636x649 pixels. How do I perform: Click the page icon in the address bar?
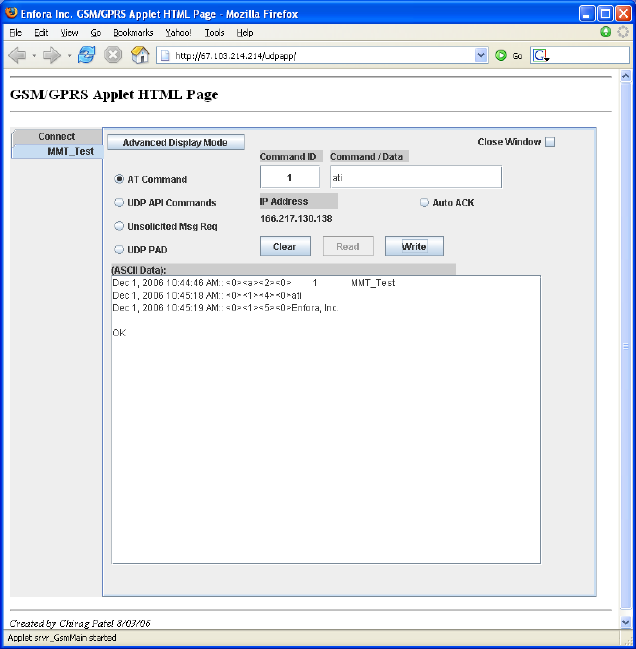click(x=165, y=55)
